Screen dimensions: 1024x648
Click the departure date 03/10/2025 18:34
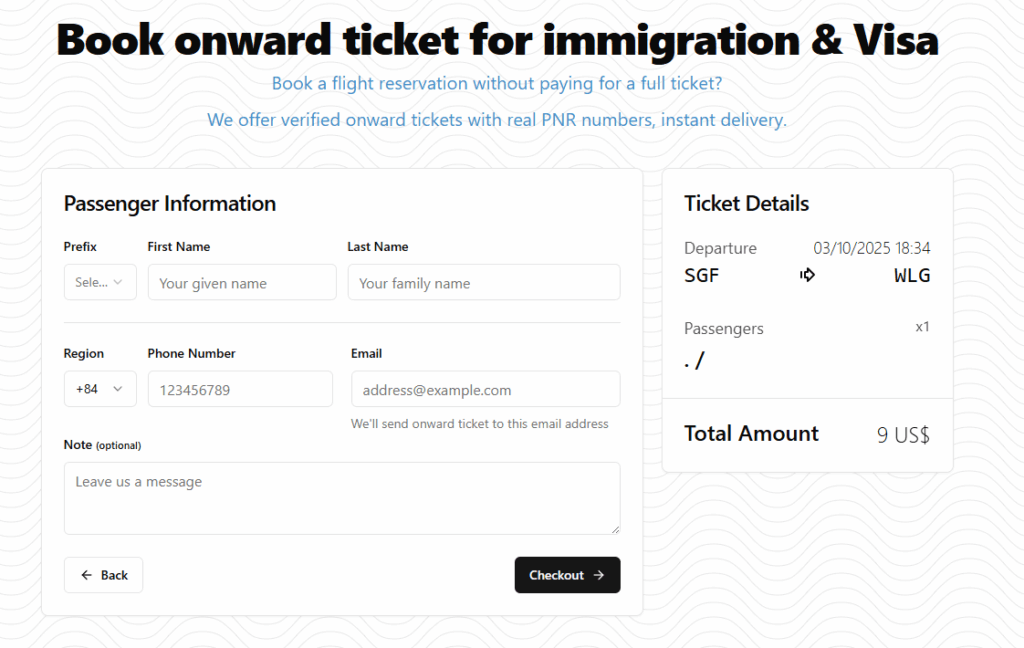871,248
